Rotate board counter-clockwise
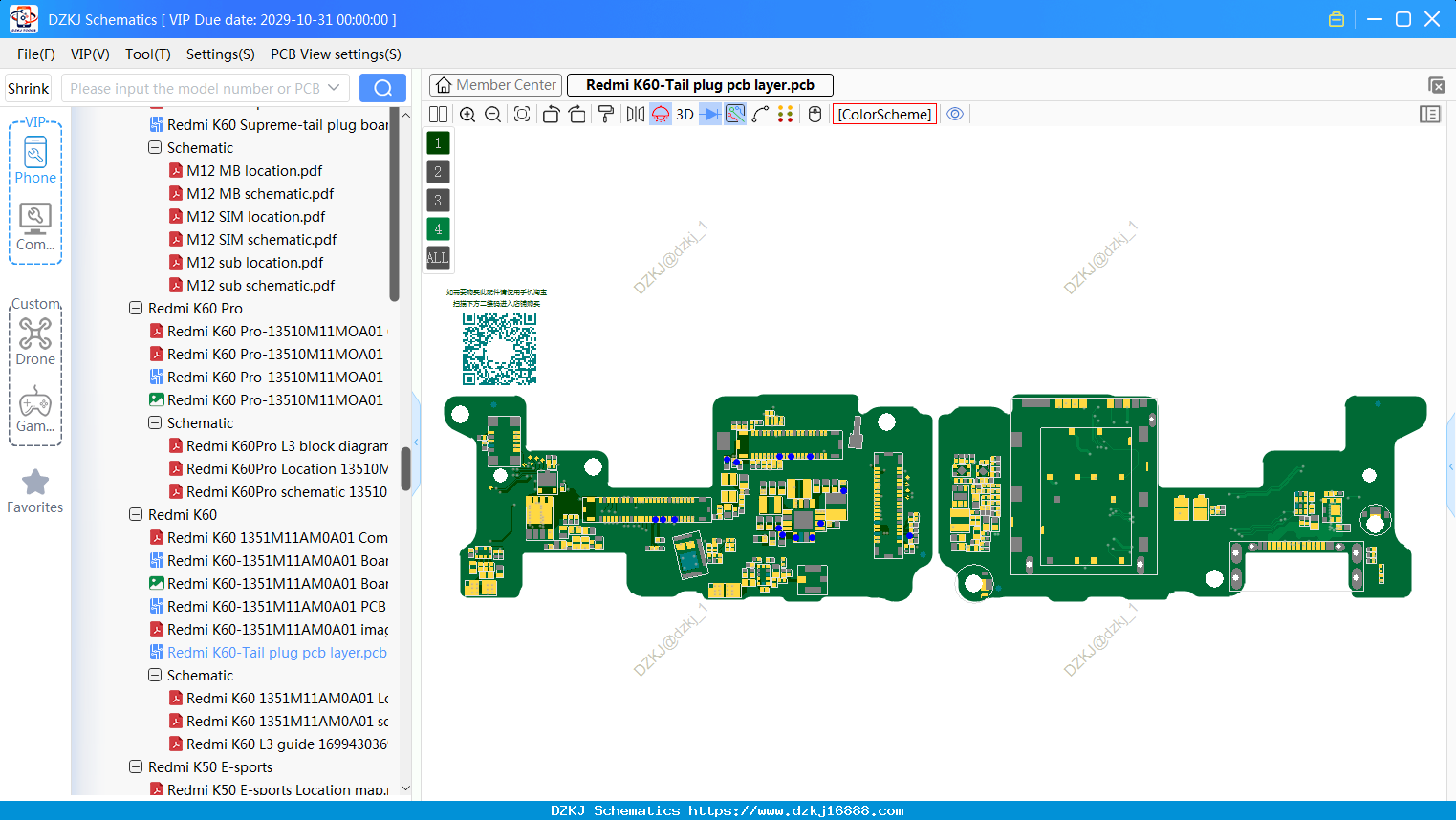 (x=551, y=115)
